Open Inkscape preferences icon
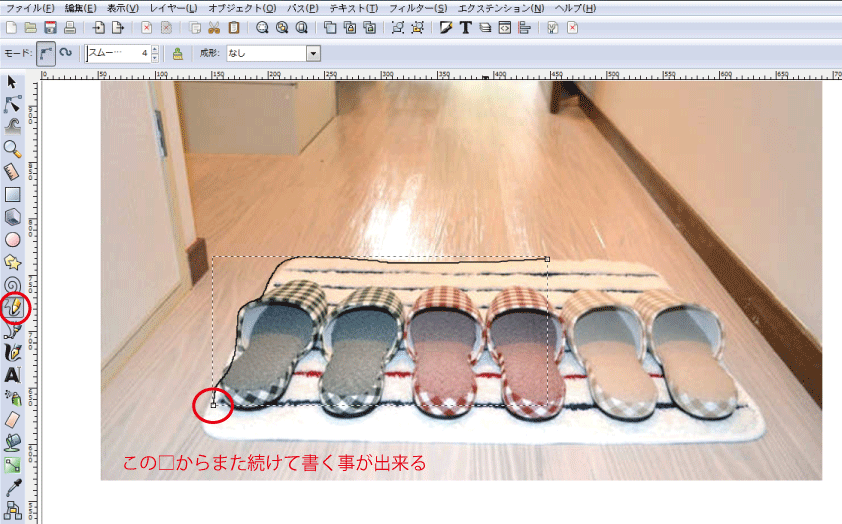This screenshot has width=842, height=524. (553, 27)
